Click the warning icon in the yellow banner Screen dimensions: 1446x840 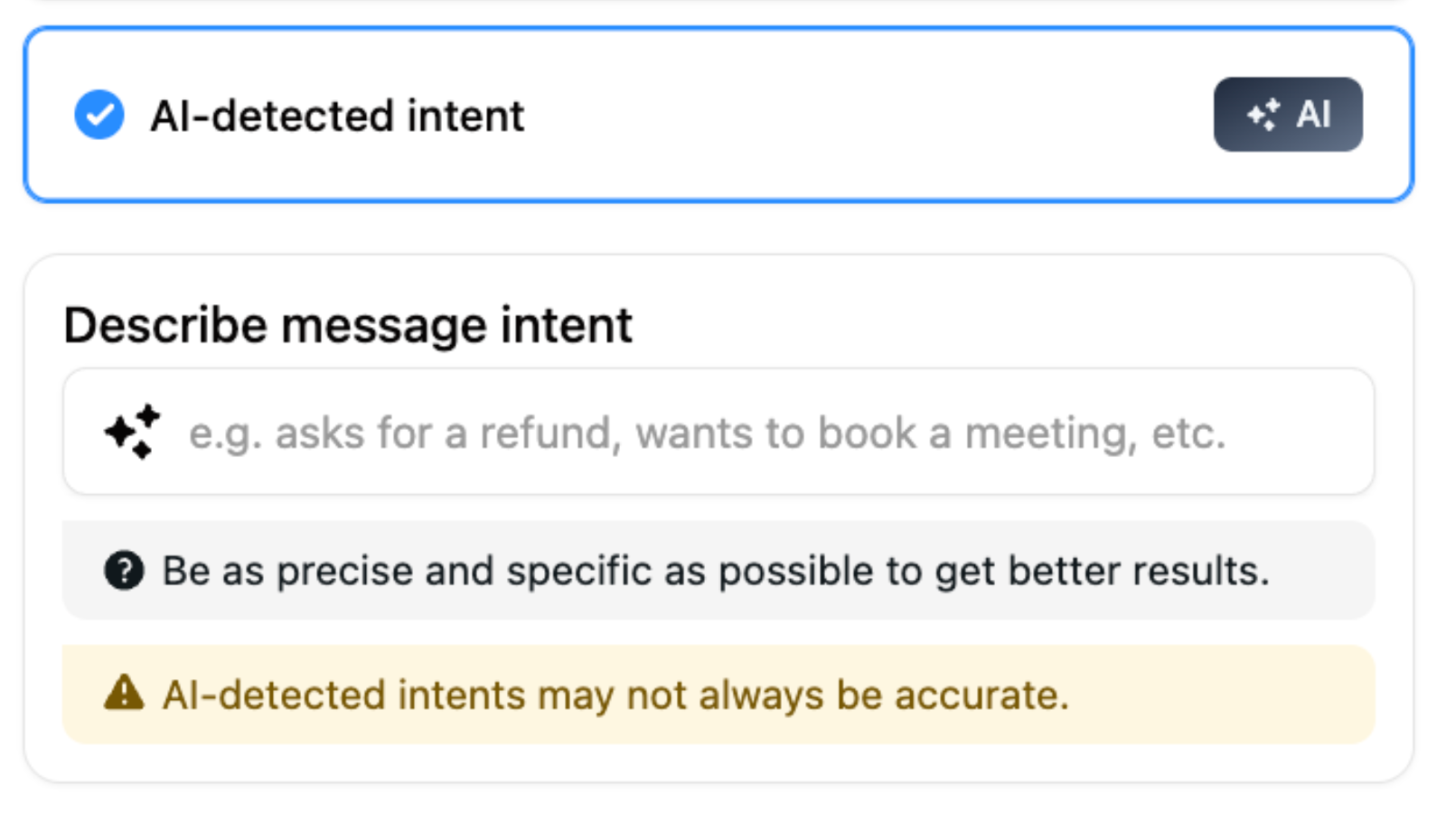click(x=124, y=694)
